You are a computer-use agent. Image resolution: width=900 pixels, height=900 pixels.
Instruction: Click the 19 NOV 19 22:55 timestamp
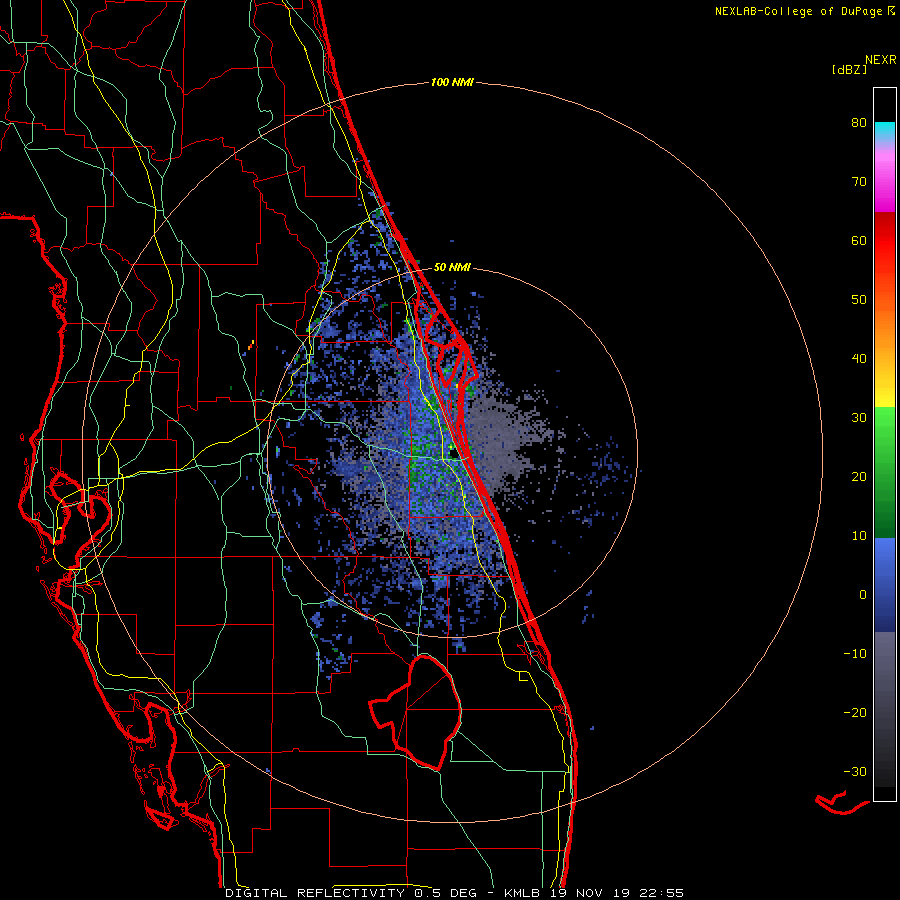[618, 893]
